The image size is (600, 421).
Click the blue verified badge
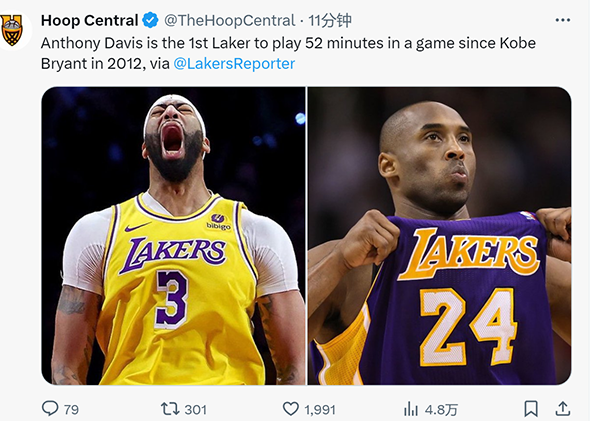tap(149, 20)
